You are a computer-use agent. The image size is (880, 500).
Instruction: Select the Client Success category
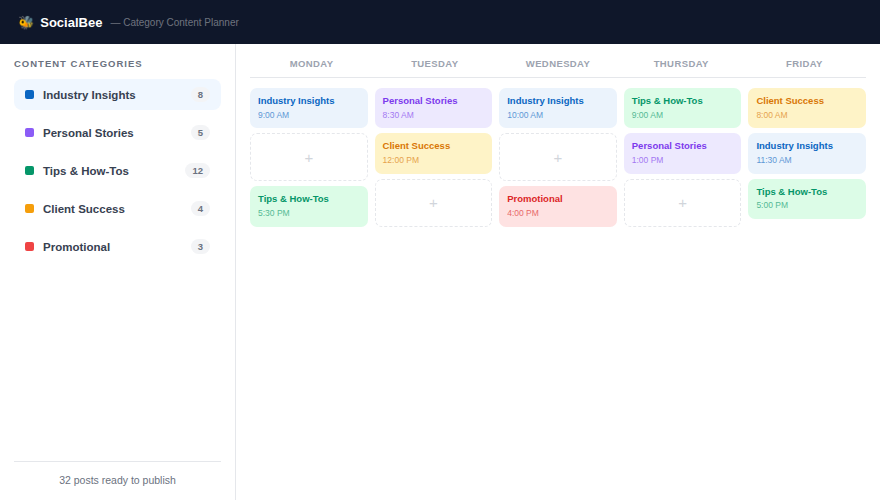point(84,209)
